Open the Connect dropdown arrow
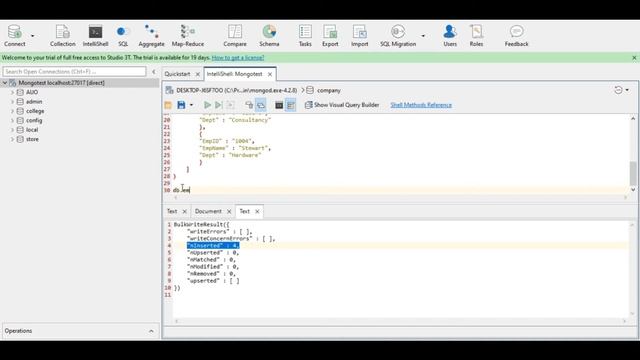 click(33, 36)
